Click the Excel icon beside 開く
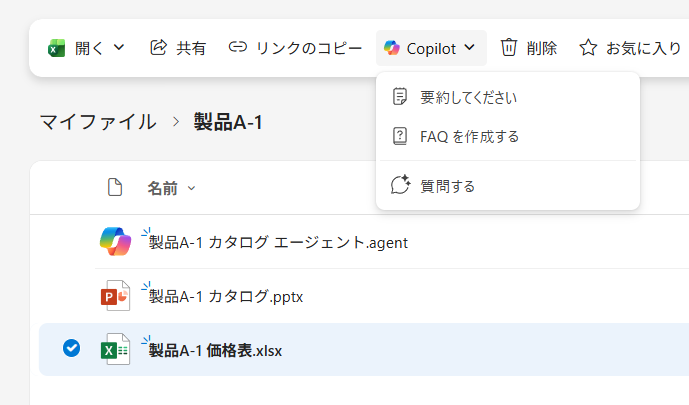Image resolution: width=689 pixels, height=405 pixels. click(57, 47)
